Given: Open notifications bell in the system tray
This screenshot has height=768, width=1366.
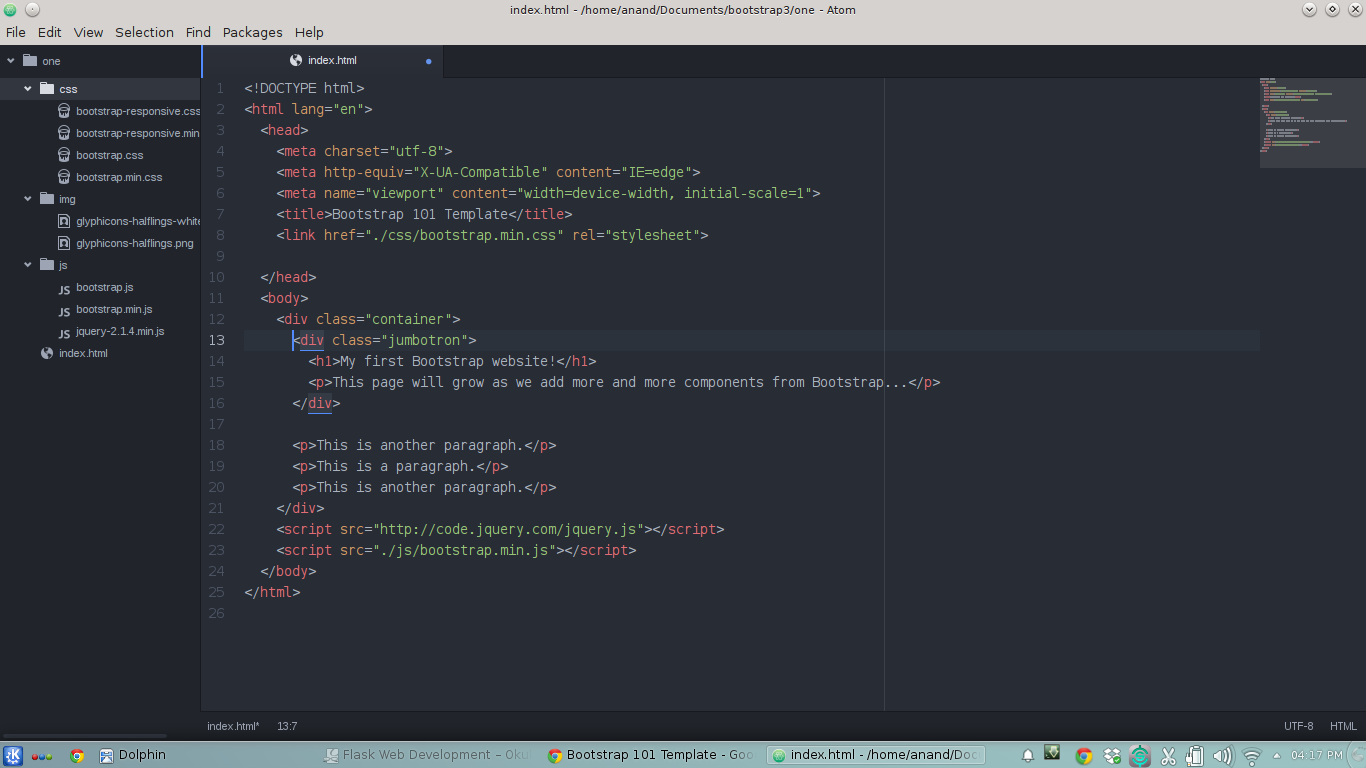Looking at the screenshot, I should (1028, 756).
